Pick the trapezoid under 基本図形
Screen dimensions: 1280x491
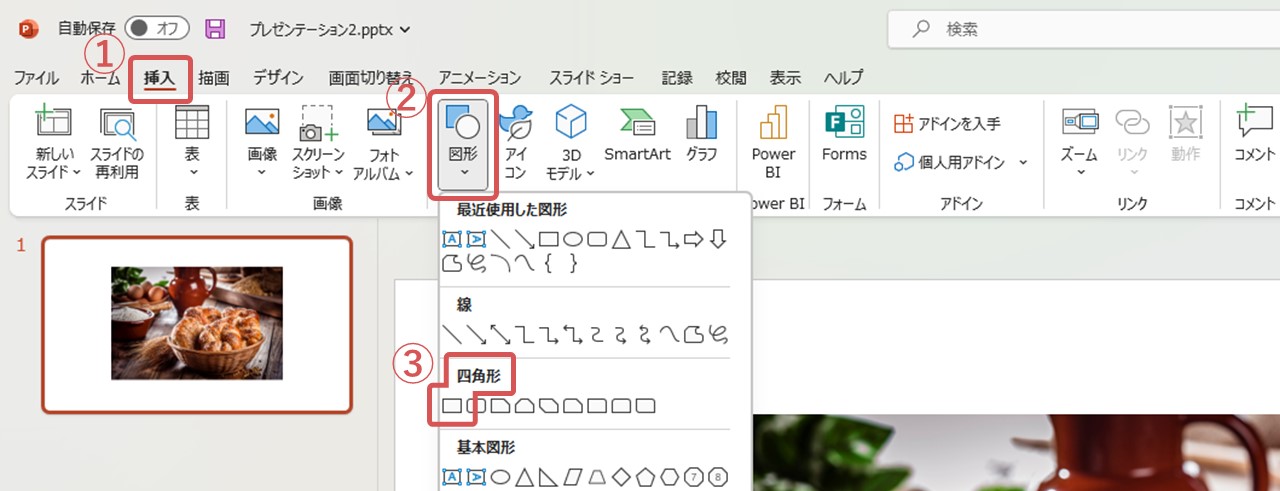596,477
